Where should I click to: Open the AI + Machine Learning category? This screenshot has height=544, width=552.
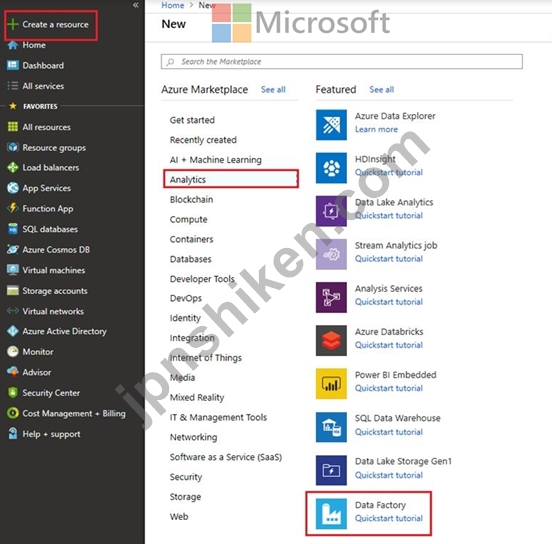[x=215, y=160]
